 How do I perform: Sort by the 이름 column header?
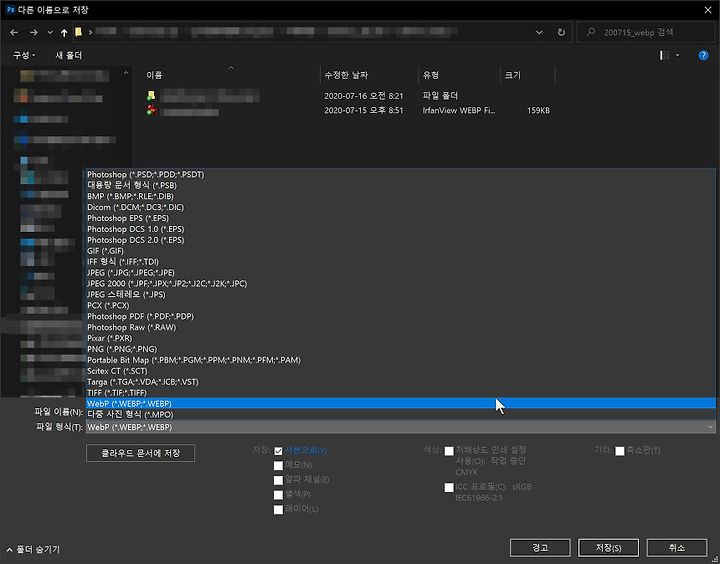click(154, 75)
